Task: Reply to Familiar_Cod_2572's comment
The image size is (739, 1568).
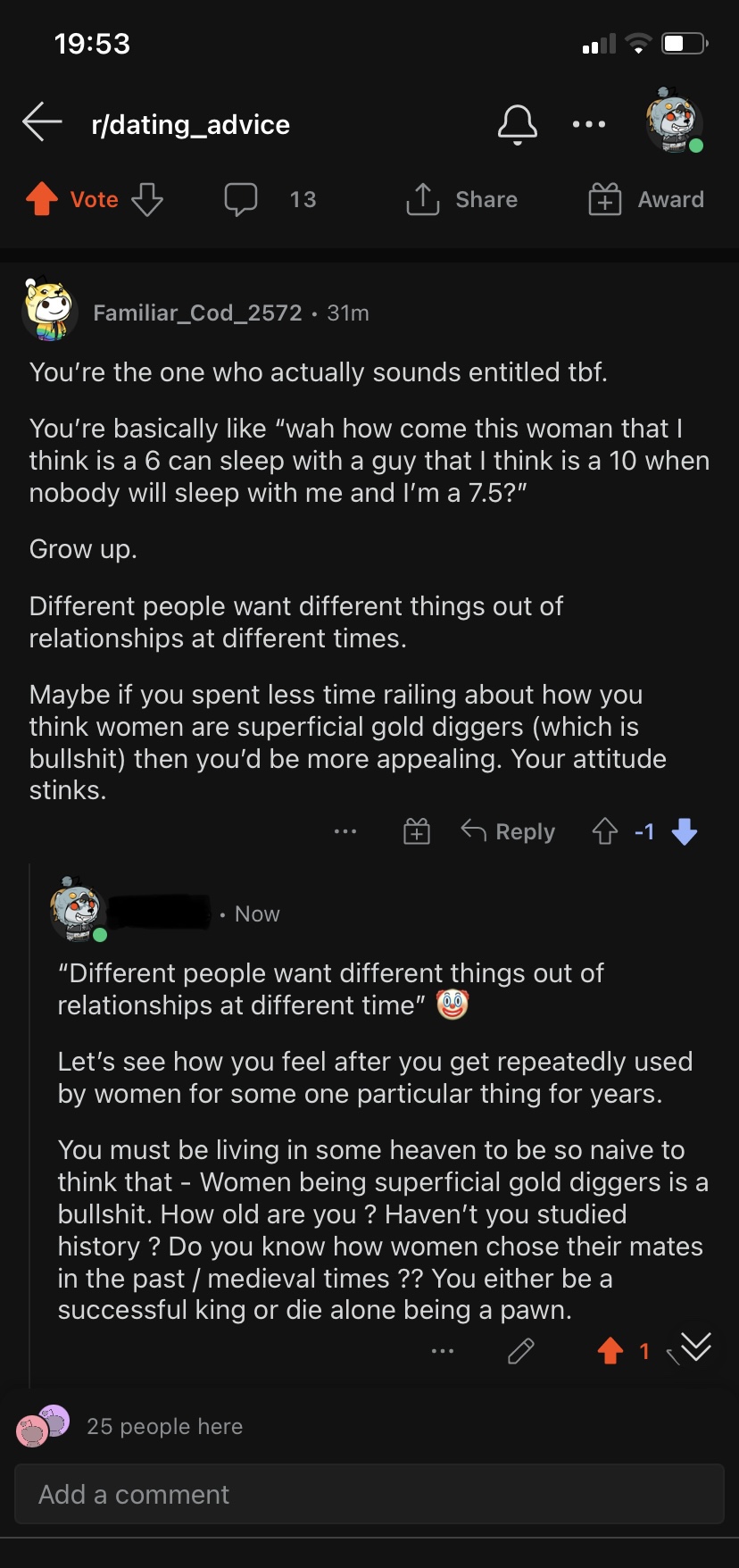Action: [508, 831]
